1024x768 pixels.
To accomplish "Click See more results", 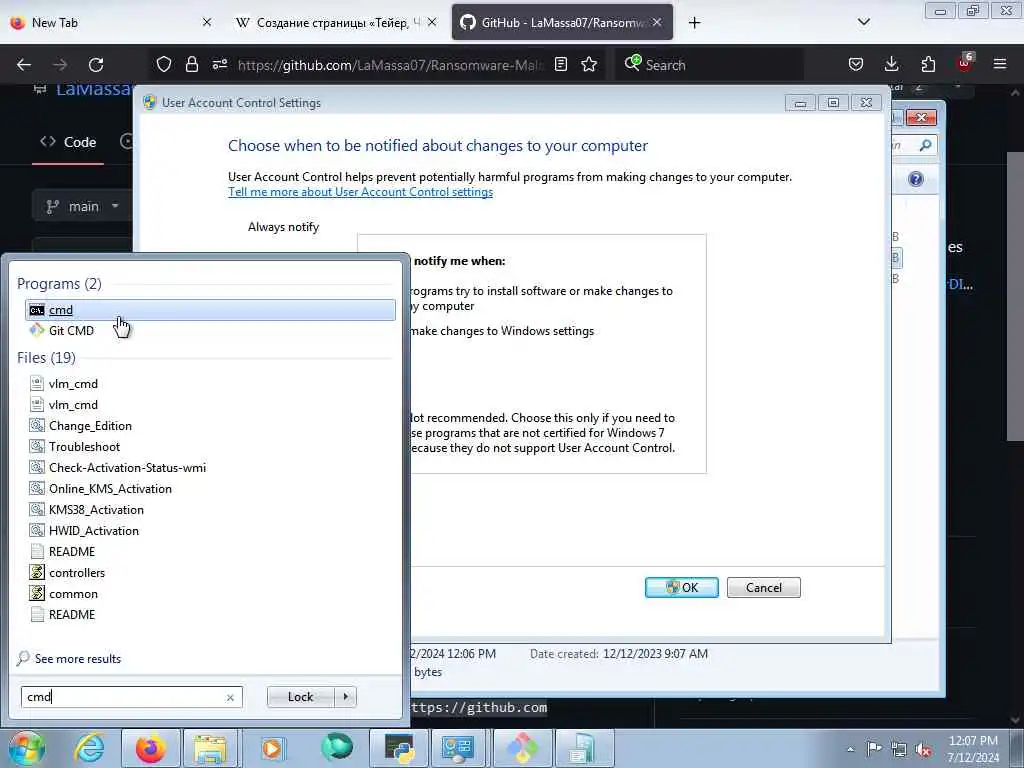I will [x=78, y=659].
